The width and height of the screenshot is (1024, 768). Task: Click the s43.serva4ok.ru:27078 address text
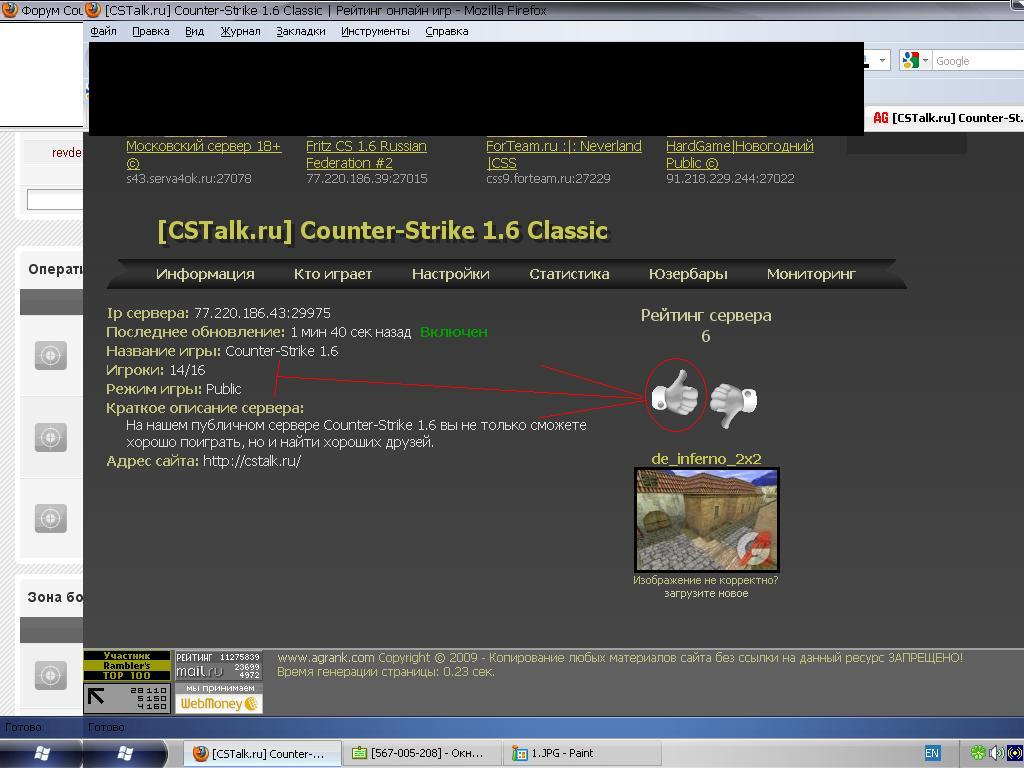189,178
